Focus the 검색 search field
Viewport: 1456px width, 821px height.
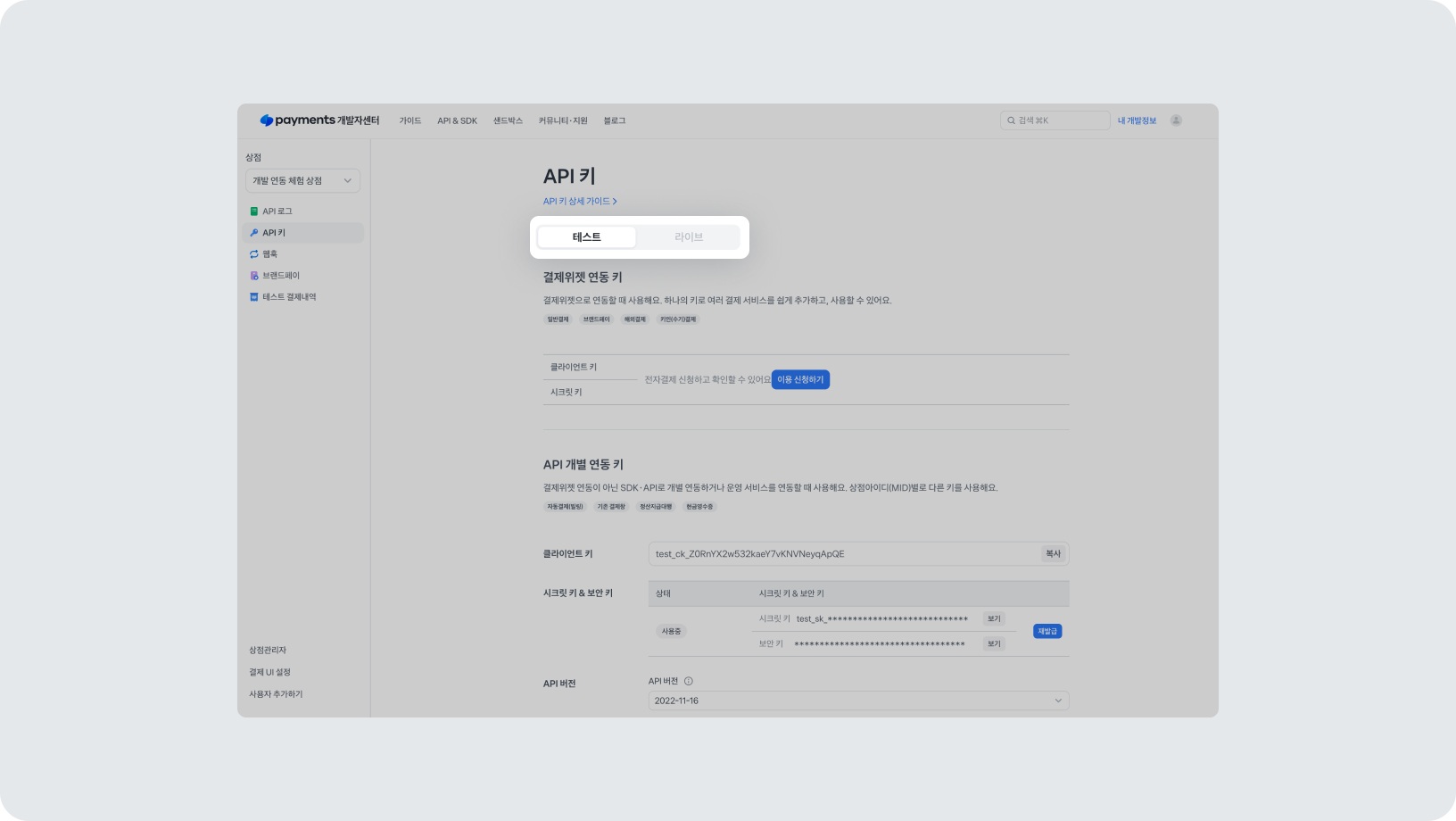1055,120
